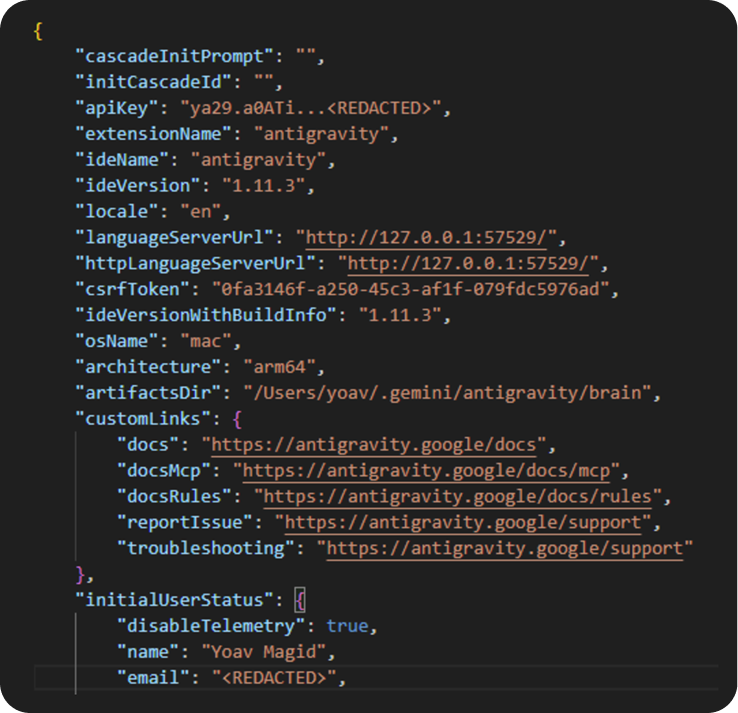Open the languageServerUrl http://127.0.0.1:57529/ link
The height and width of the screenshot is (713, 738).
[426, 238]
